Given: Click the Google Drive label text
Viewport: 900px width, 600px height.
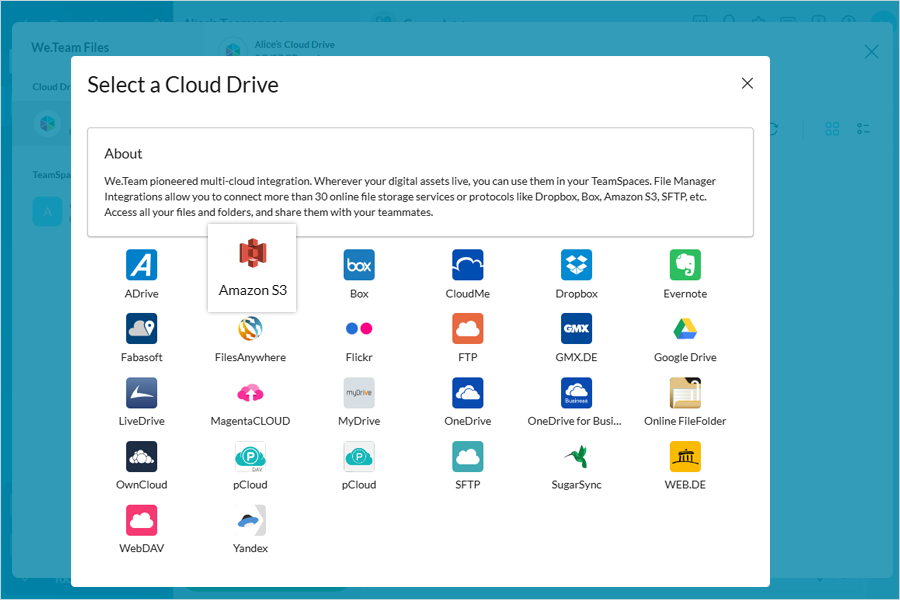Looking at the screenshot, I should point(685,357).
